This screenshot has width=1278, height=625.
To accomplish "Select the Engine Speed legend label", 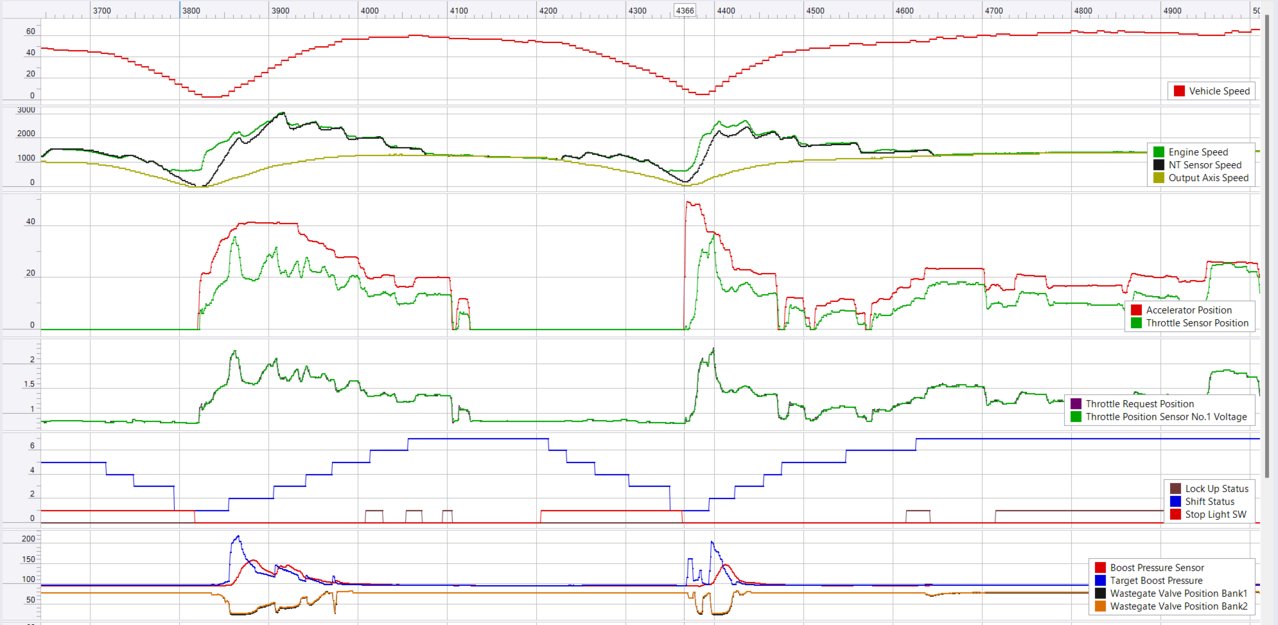I will [1199, 153].
